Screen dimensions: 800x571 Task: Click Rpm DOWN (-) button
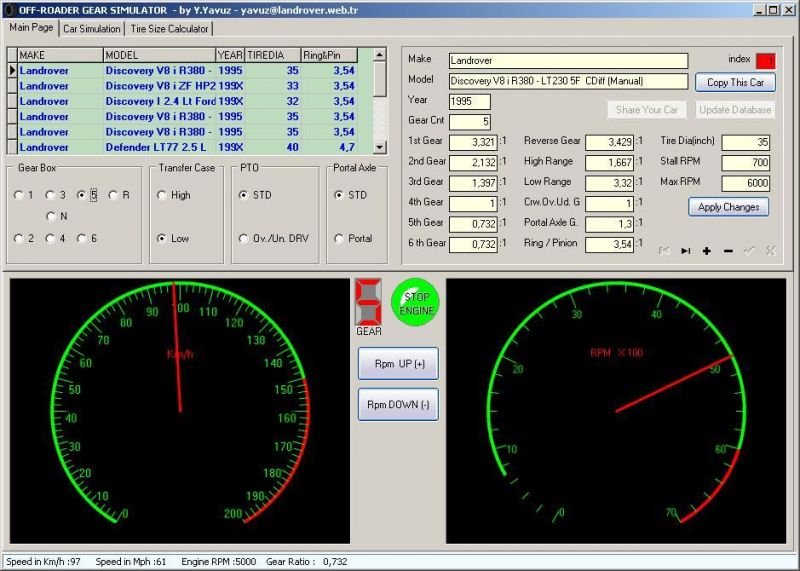(398, 404)
